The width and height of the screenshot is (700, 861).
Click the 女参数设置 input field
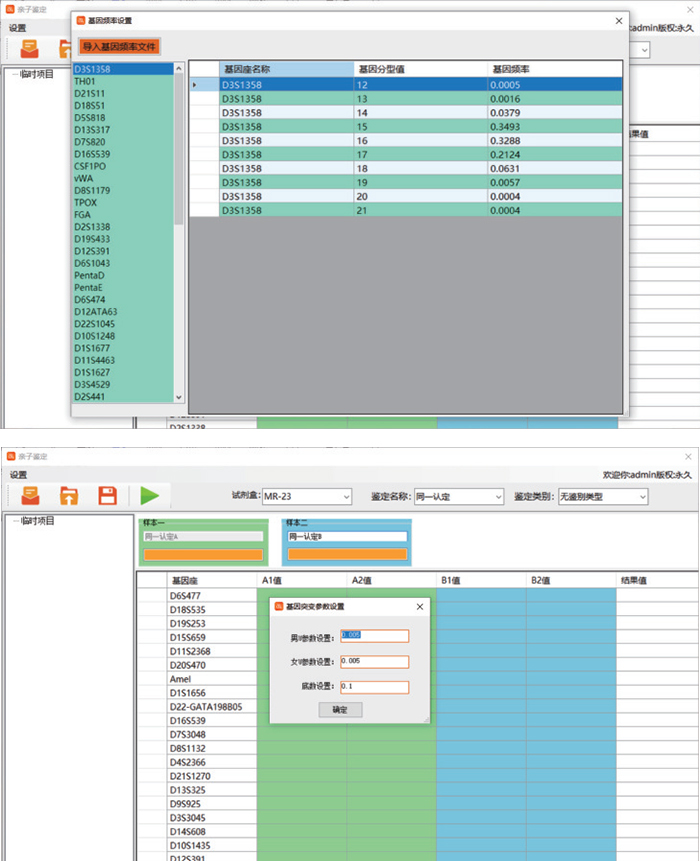pos(374,661)
